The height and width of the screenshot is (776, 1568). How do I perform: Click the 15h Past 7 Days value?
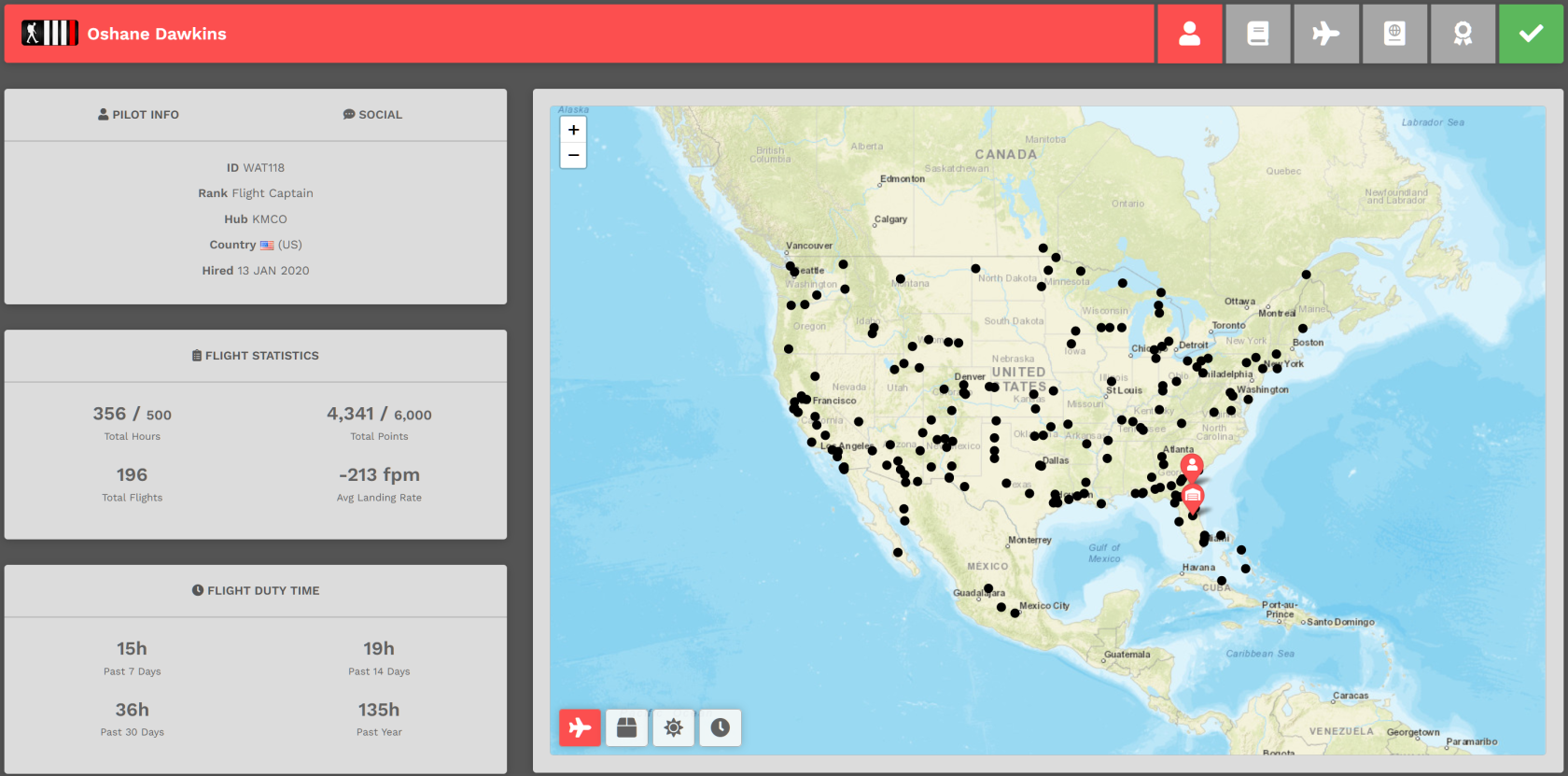click(132, 649)
